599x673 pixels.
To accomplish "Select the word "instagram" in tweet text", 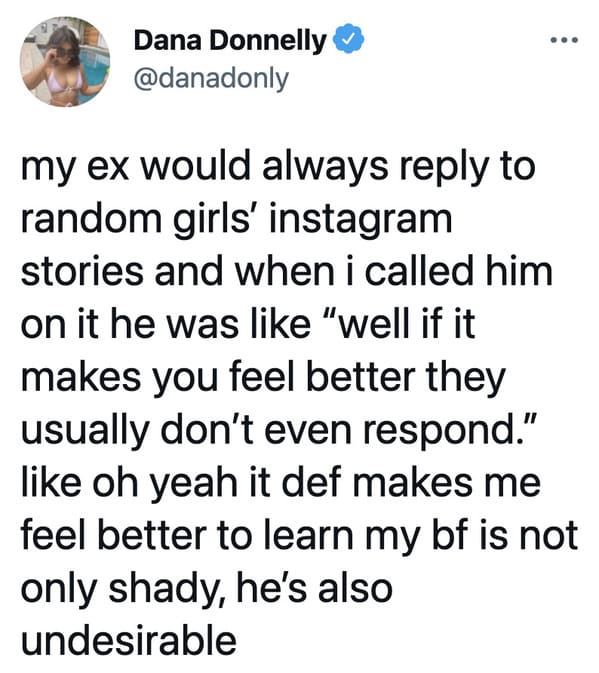I will coord(360,221).
